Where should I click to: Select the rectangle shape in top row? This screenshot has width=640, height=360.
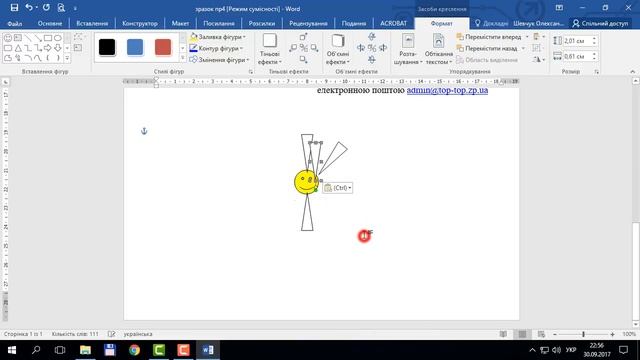point(48,38)
